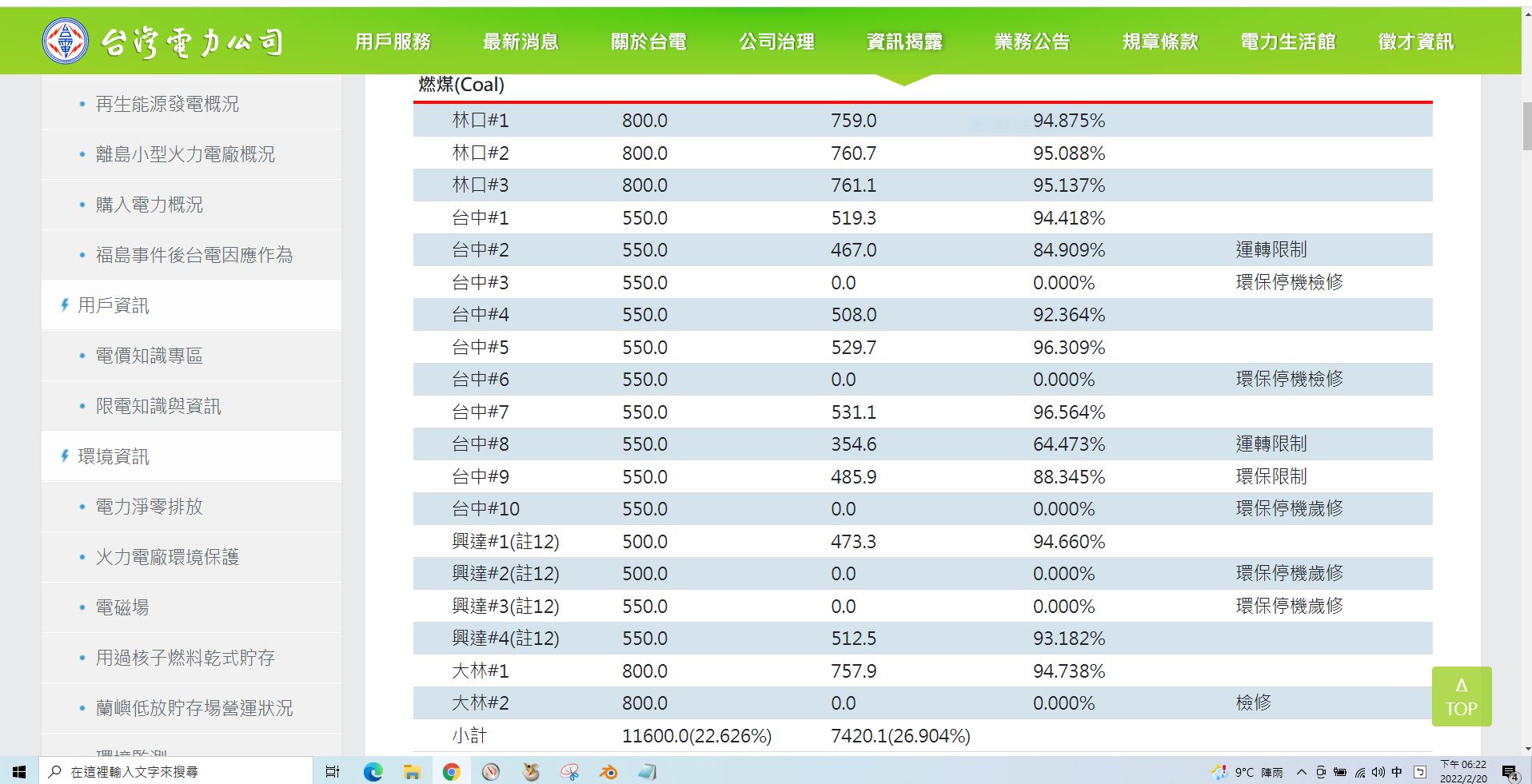The image size is (1532, 784).
Task: Open the weather widget showing 9°C
Action: tap(1247, 772)
